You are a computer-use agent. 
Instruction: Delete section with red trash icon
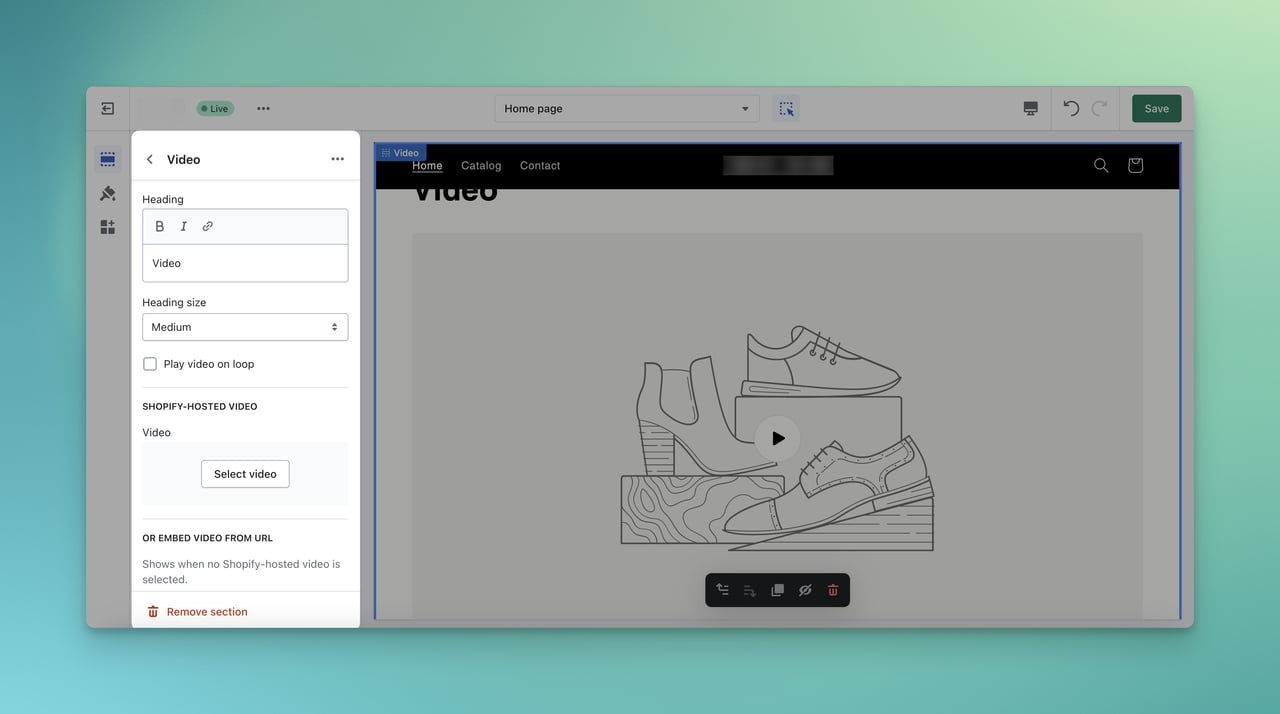pos(833,590)
